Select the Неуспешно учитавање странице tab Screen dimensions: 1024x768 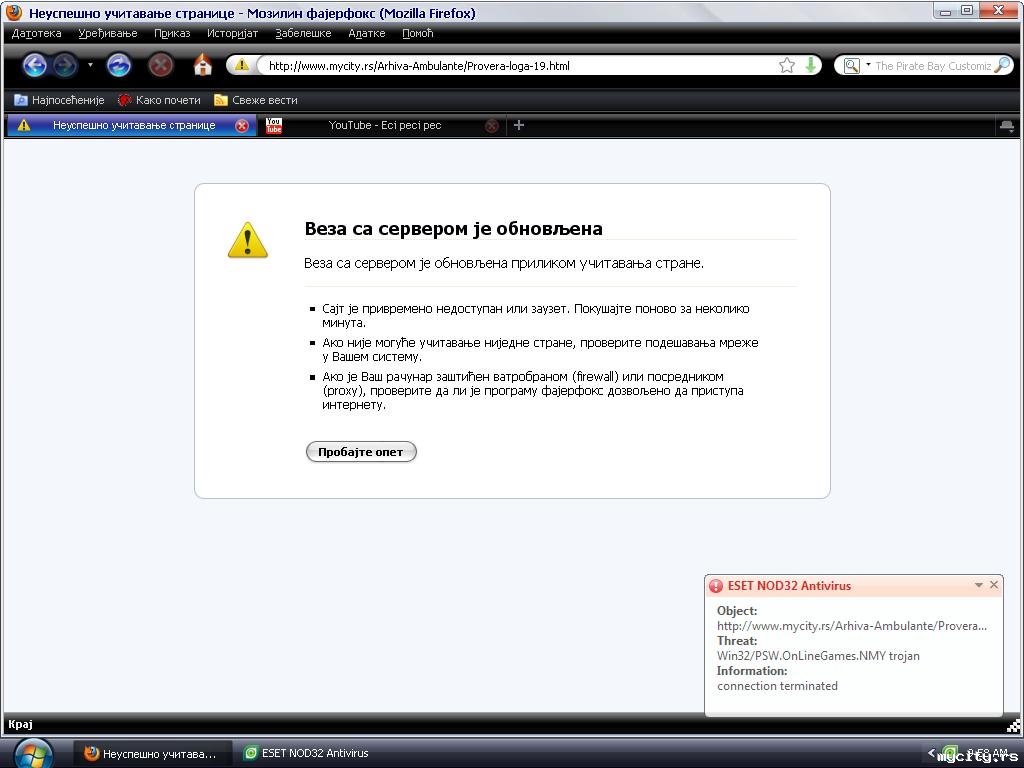(131, 125)
